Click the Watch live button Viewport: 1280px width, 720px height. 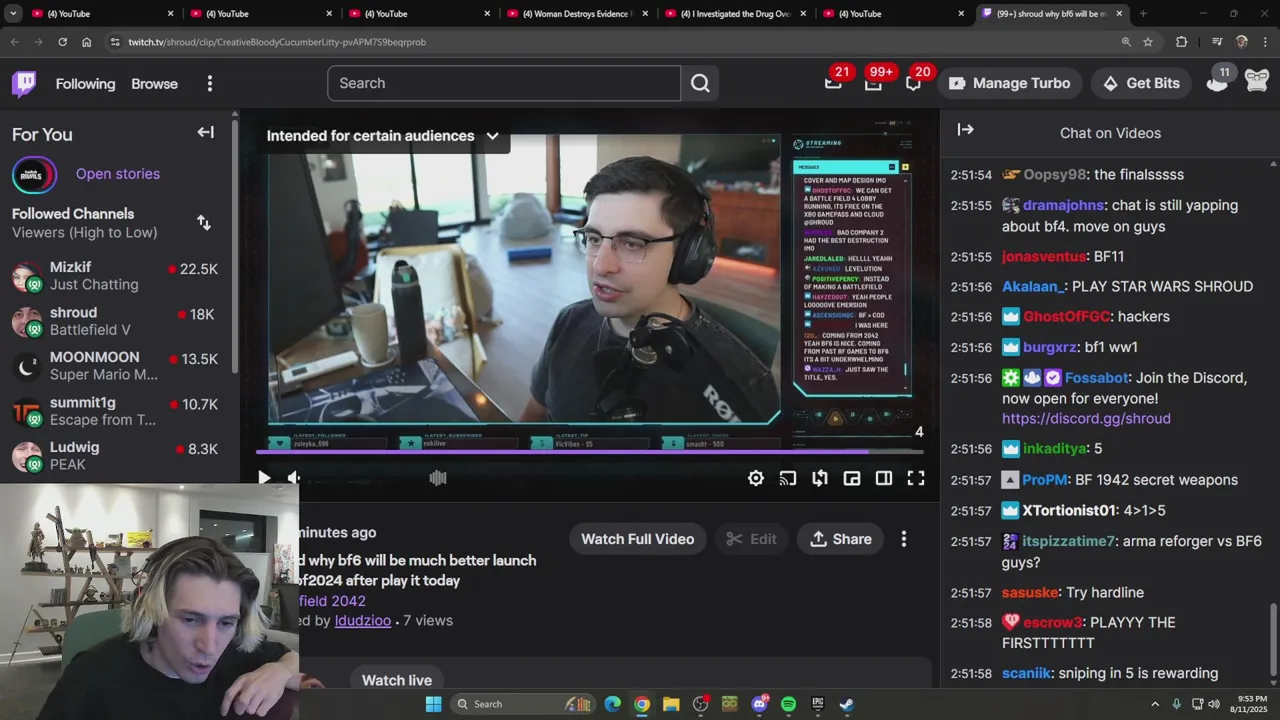(x=397, y=680)
